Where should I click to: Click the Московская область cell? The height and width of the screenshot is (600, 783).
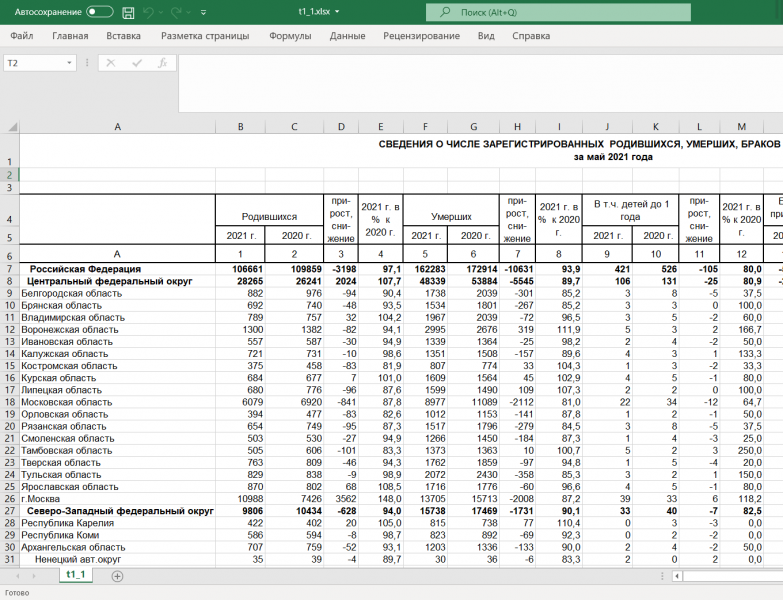tap(117, 402)
